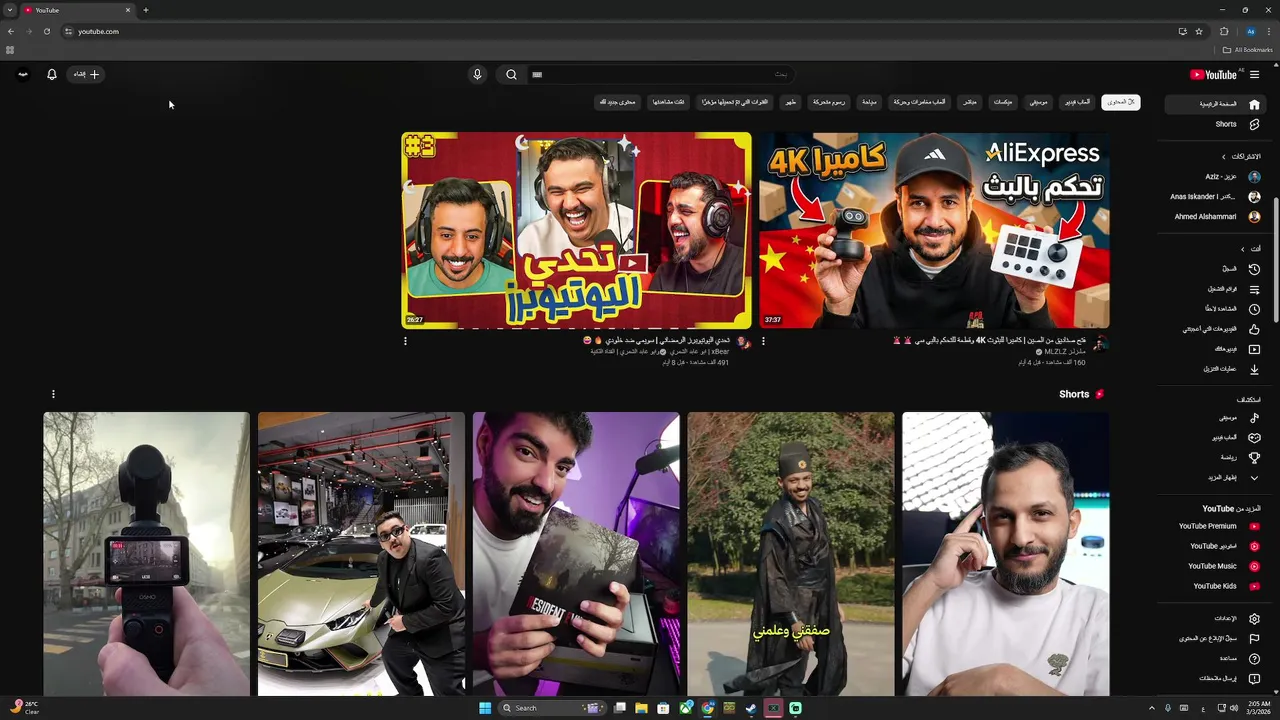Select the سياحة filter chip
The width and height of the screenshot is (1280, 720).
pyautogui.click(x=869, y=102)
